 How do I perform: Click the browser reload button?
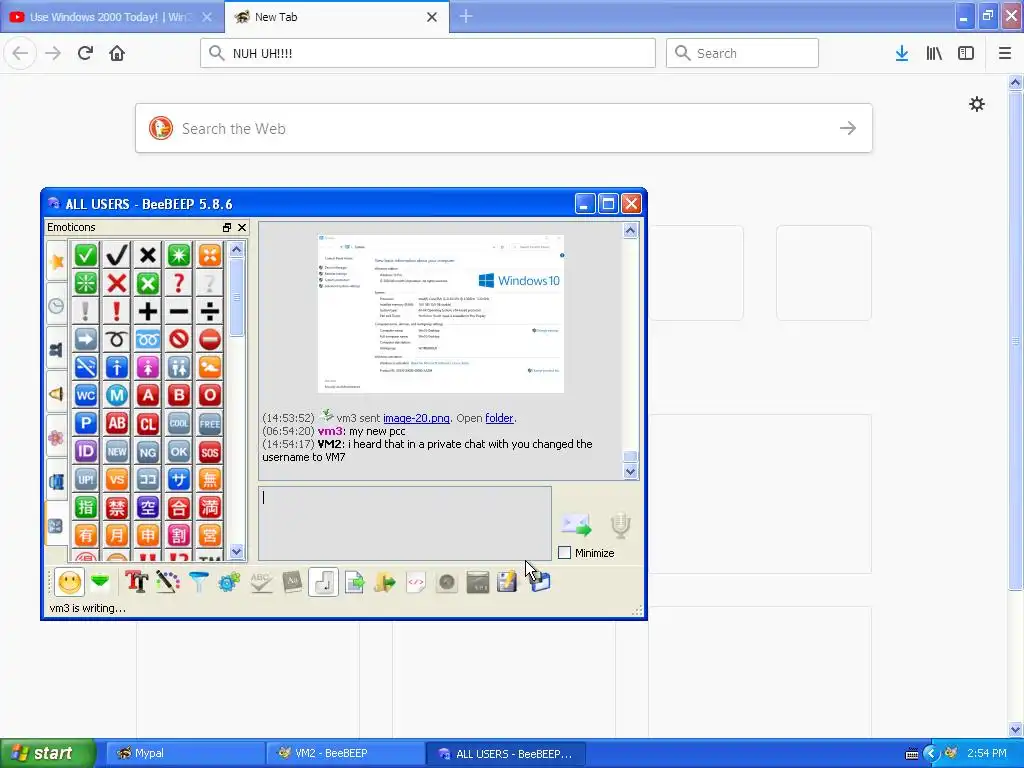click(86, 53)
